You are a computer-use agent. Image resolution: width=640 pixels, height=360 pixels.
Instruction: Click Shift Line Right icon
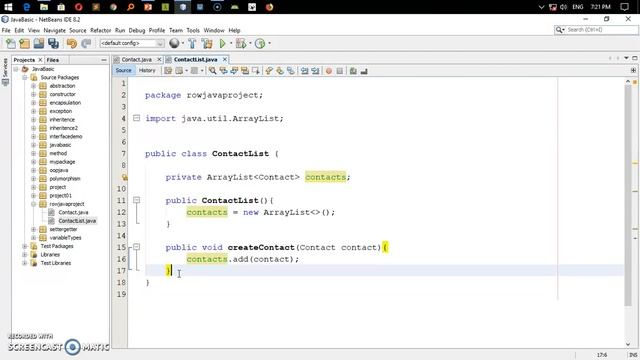pos(315,71)
